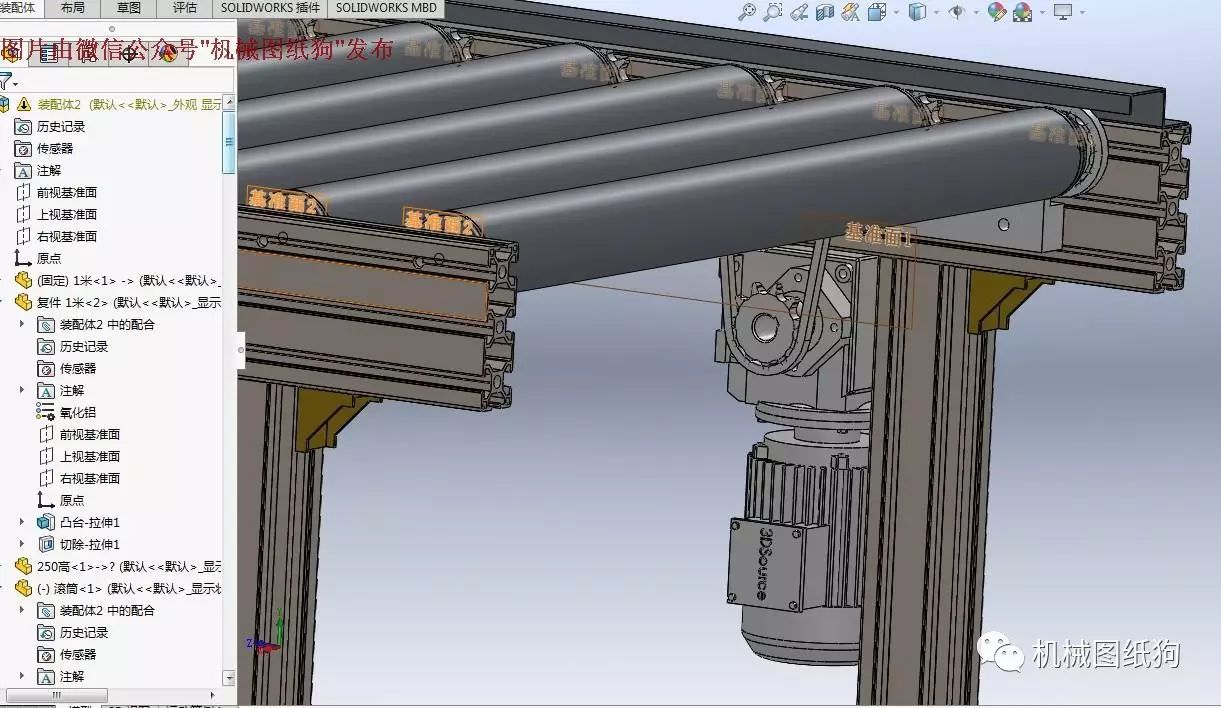The width and height of the screenshot is (1221, 708).
Task: Open the SOLIDWORKS 插件 tab
Action: coord(271,8)
